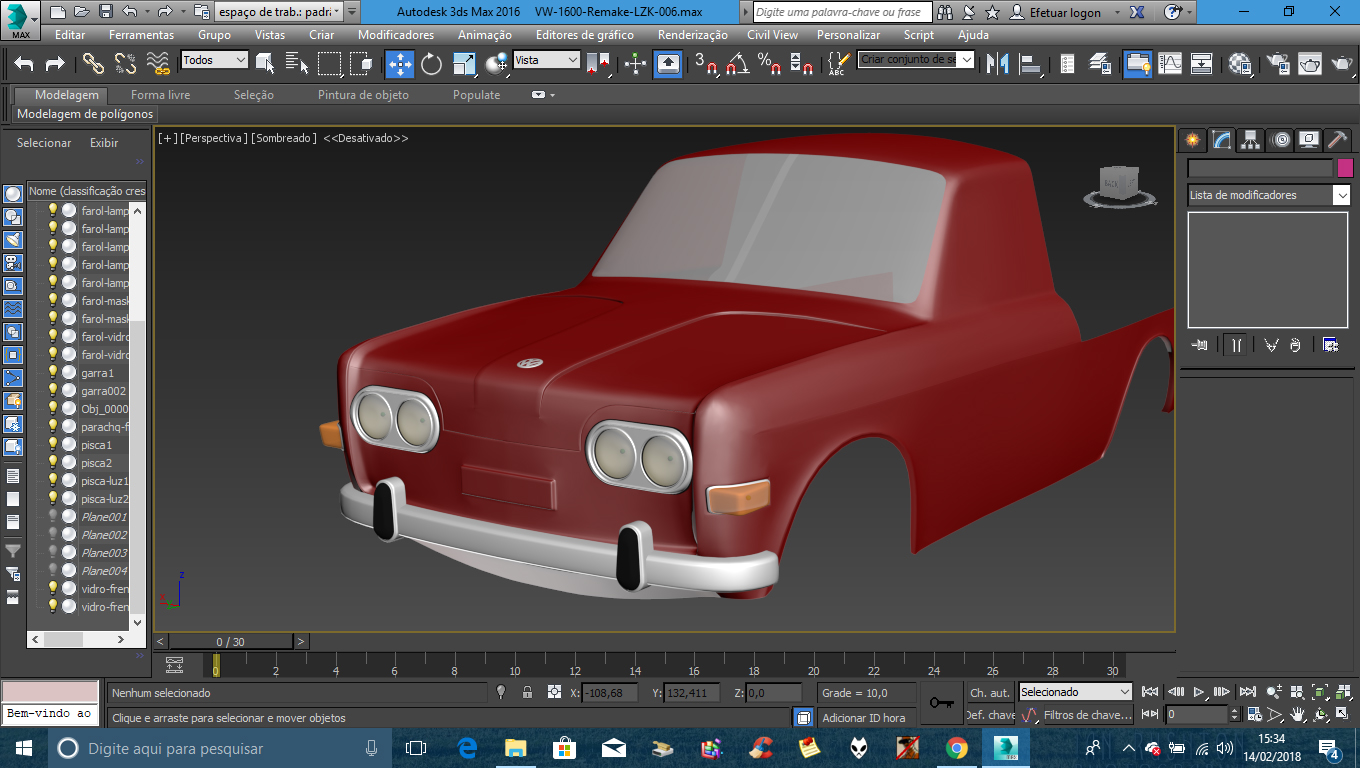This screenshot has height=768, width=1360.
Task: Open the Vista reference coordinate dropdown
Action: point(546,60)
